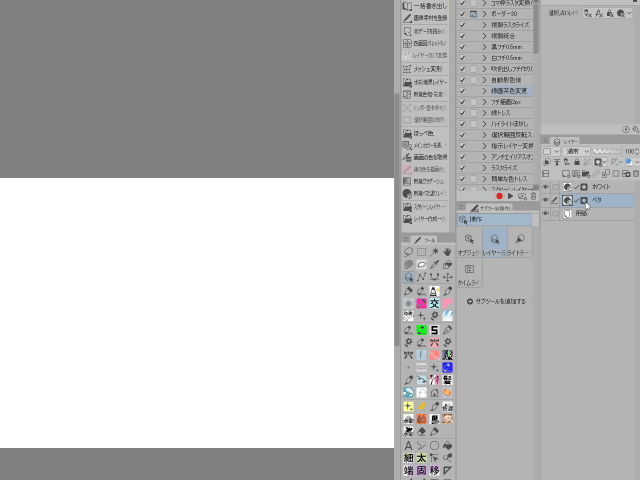Click the auto action list scrollbar

[x=536, y=27]
